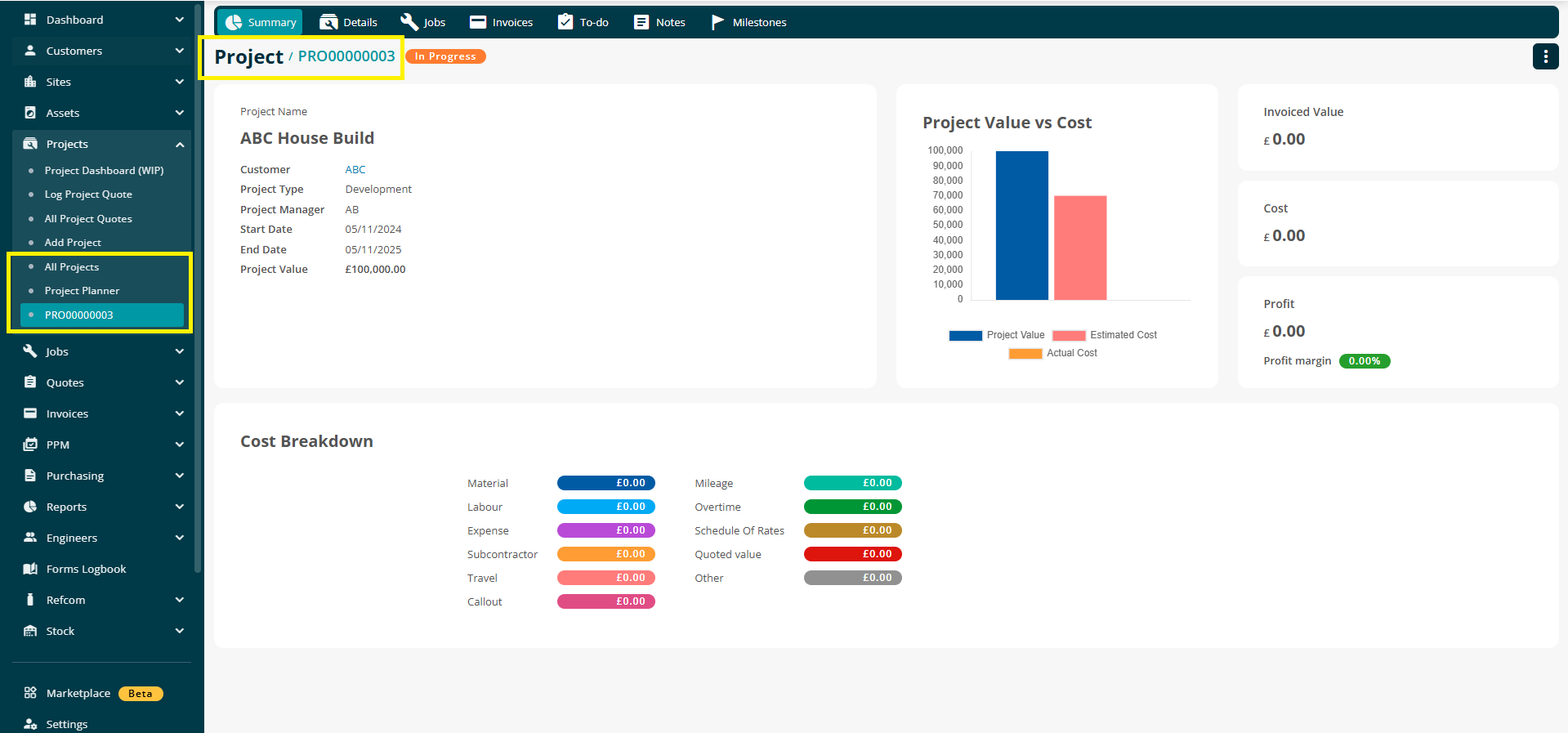Viewport: 1568px width, 733px height.
Task: Click the Purchasing document icon
Action: point(30,476)
